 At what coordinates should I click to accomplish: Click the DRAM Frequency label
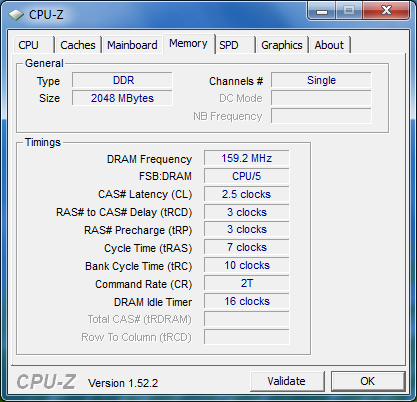click(x=149, y=159)
